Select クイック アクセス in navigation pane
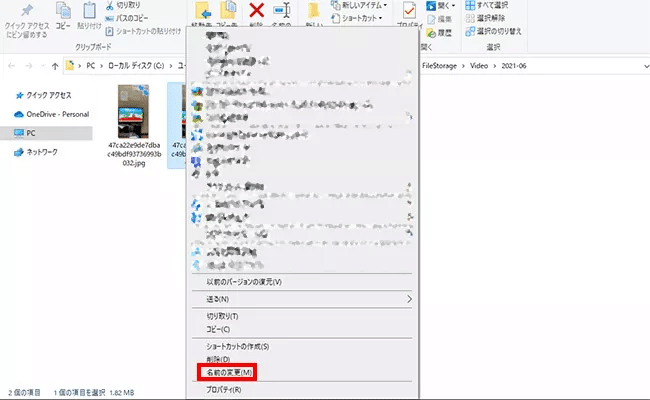Screen dimensions: 650x400 pyautogui.click(x=44, y=95)
